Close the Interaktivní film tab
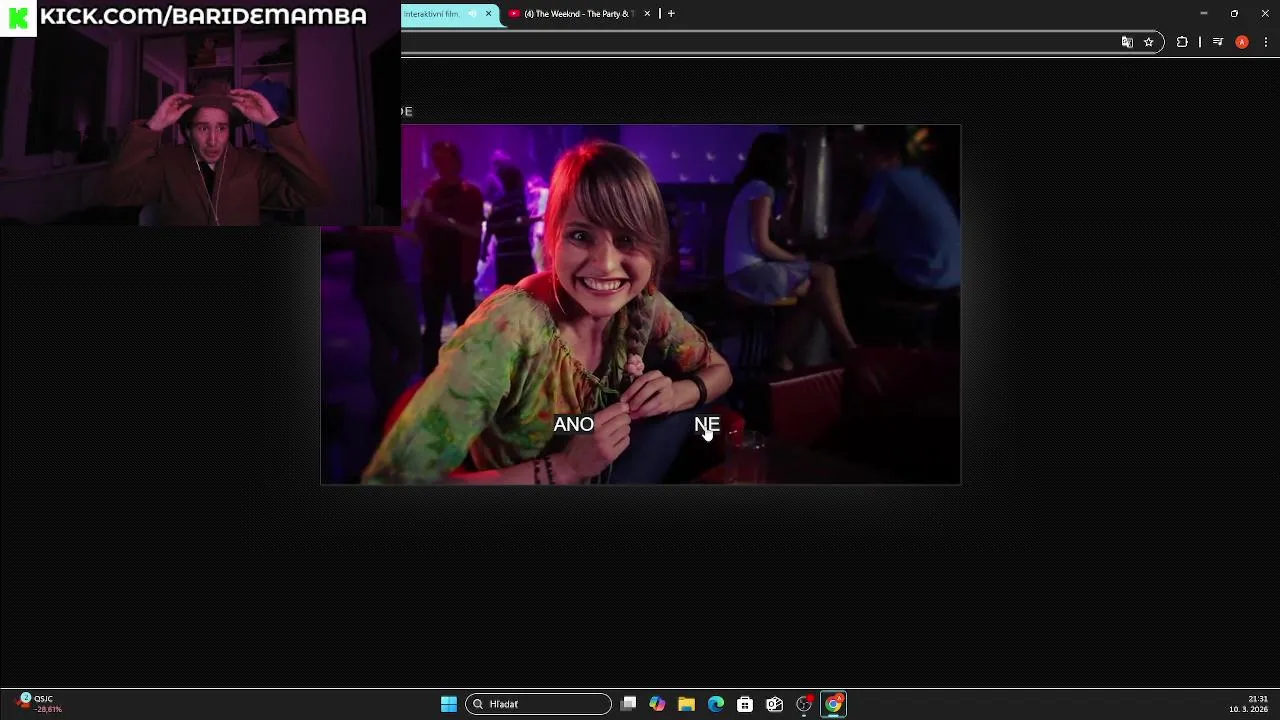Image resolution: width=1280 pixels, height=720 pixels. (488, 14)
